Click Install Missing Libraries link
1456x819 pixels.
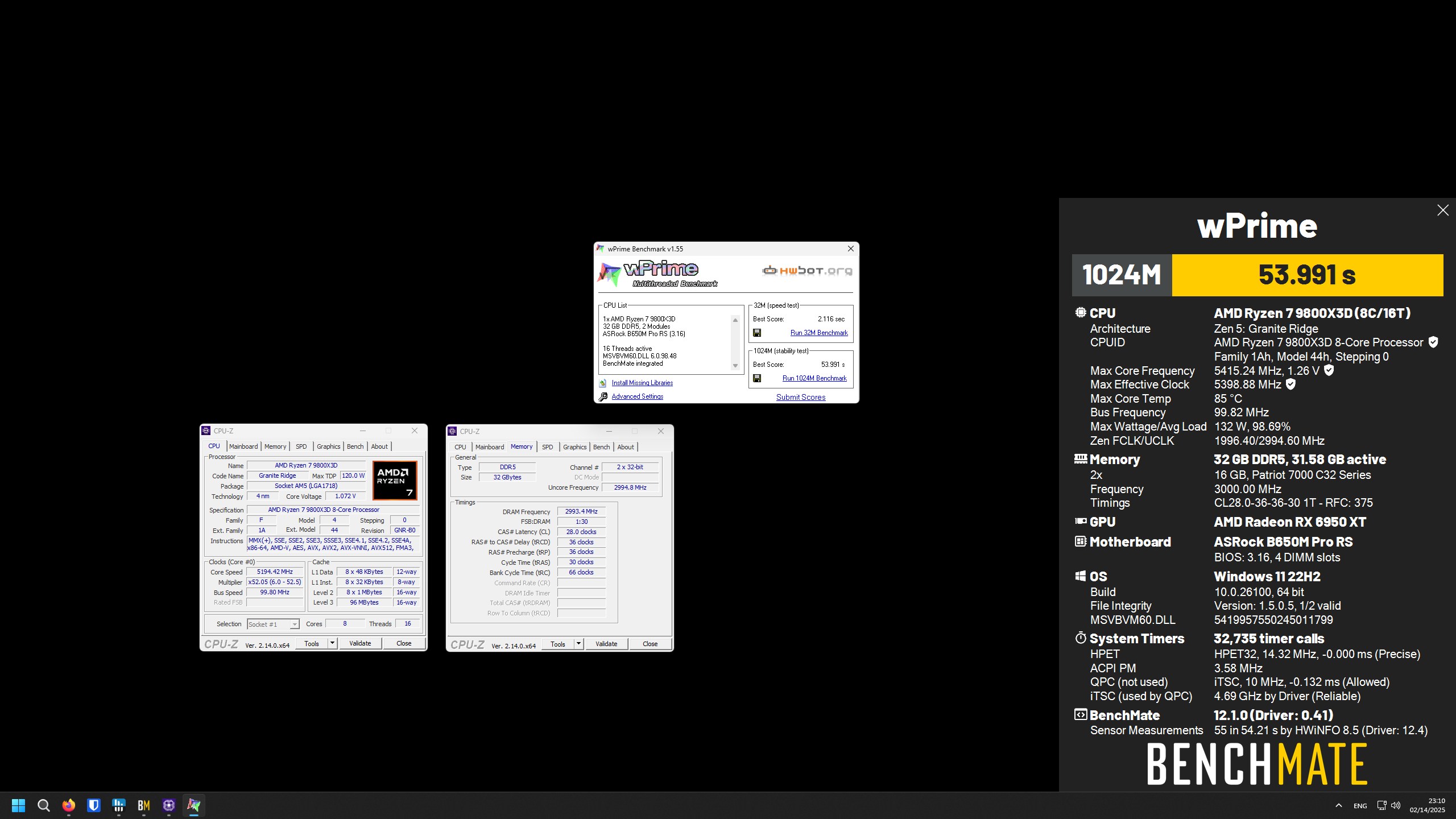point(642,383)
